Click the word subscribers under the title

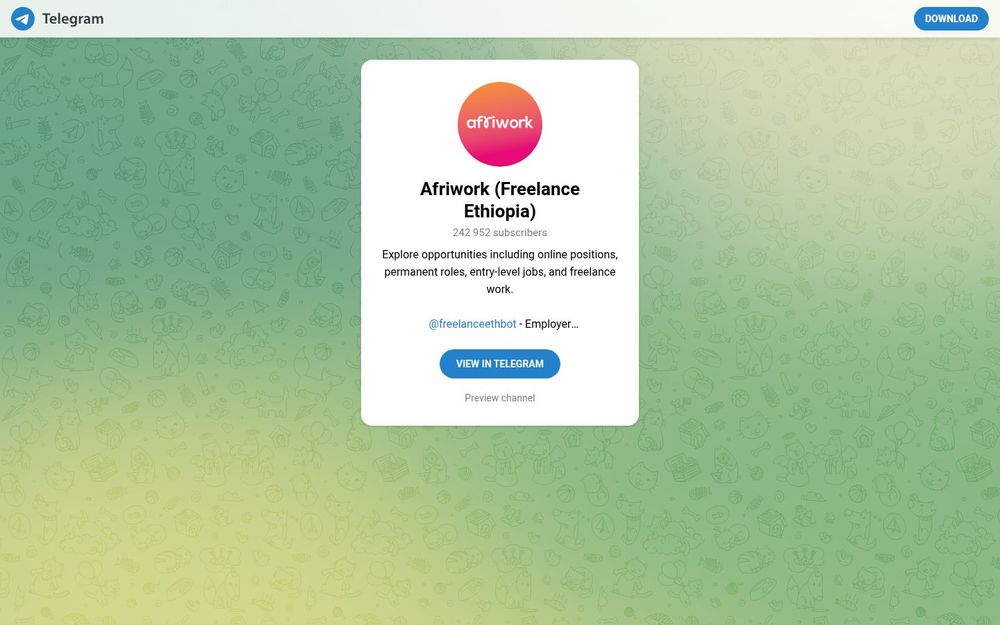coord(520,233)
